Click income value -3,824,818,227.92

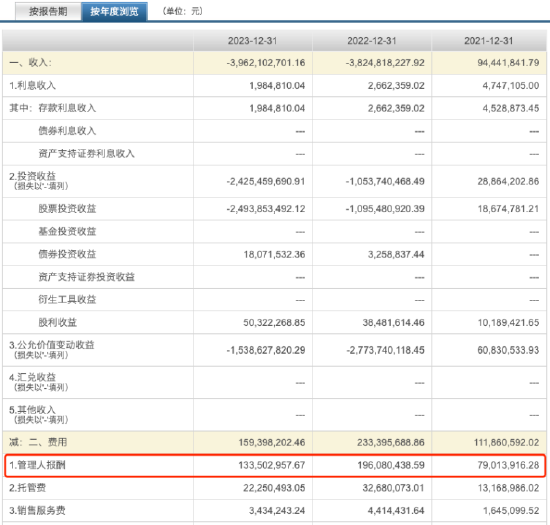point(385,63)
